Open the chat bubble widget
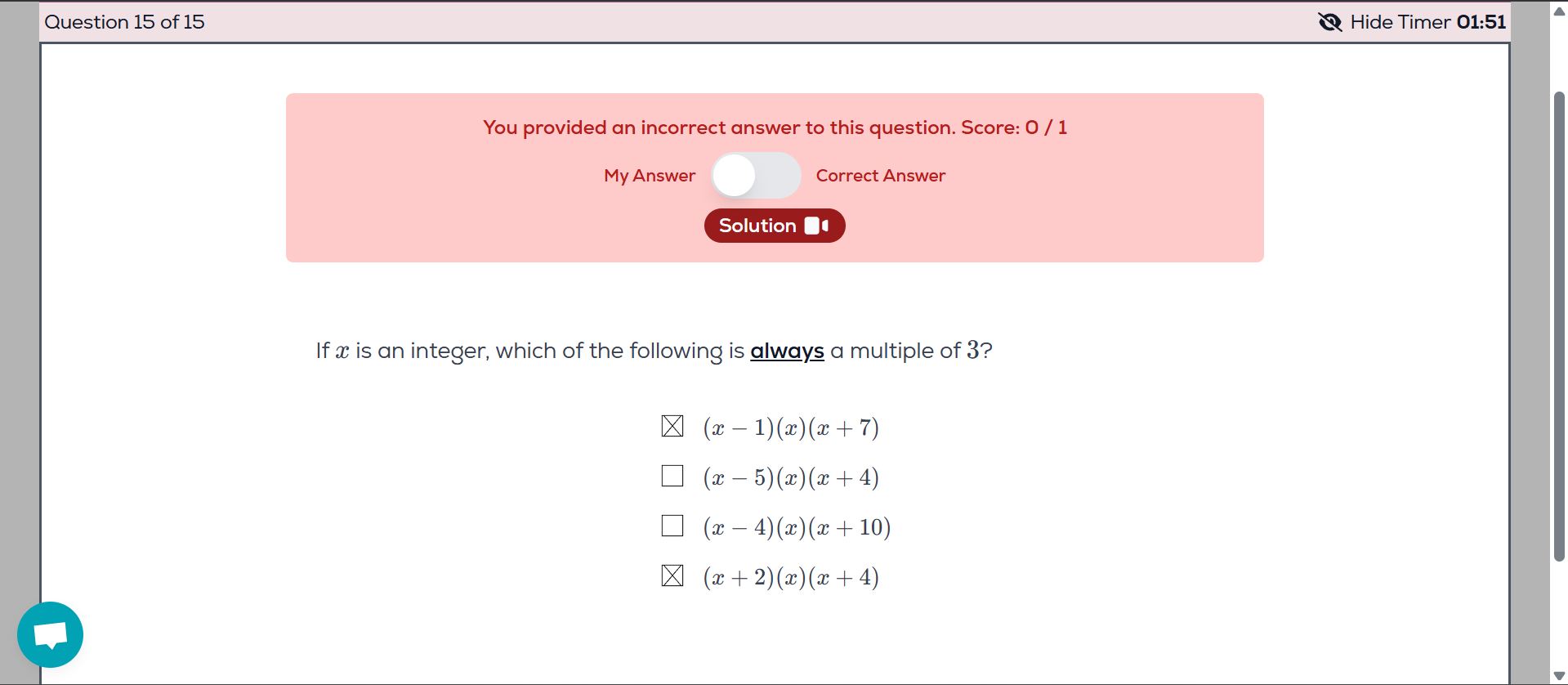This screenshot has height=685, width=1568. (50, 634)
